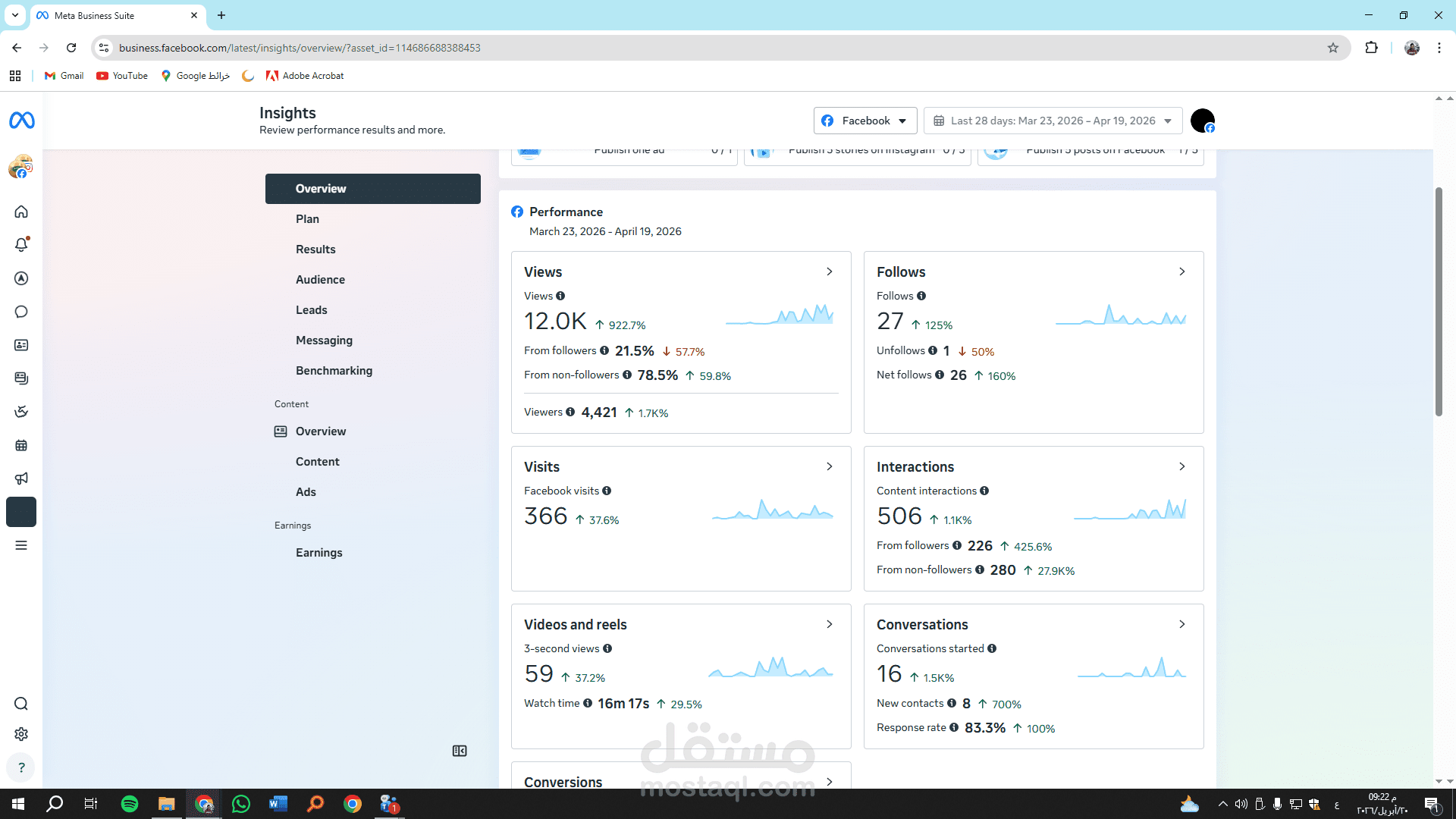The height and width of the screenshot is (819, 1456).
Task: Expand the Views card chevron
Action: [830, 271]
